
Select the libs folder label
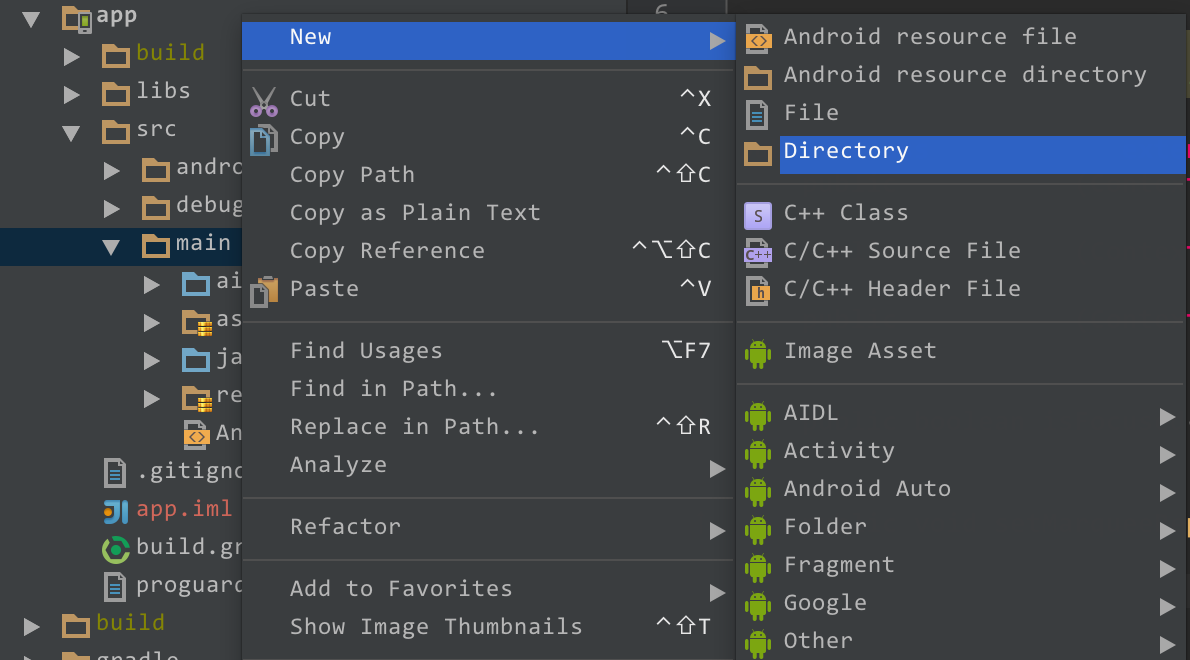(x=163, y=91)
